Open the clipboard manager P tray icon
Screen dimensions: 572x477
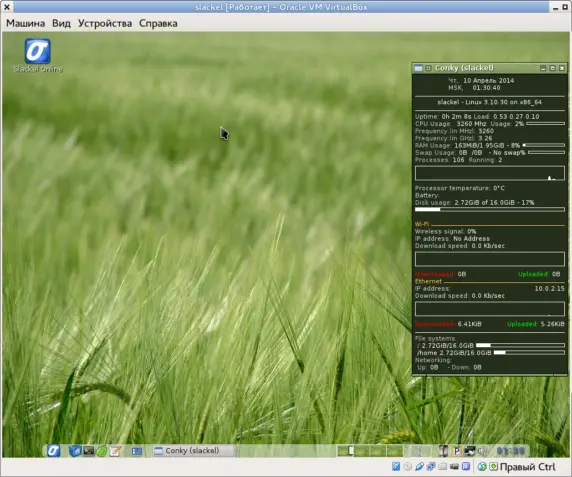pos(456,451)
